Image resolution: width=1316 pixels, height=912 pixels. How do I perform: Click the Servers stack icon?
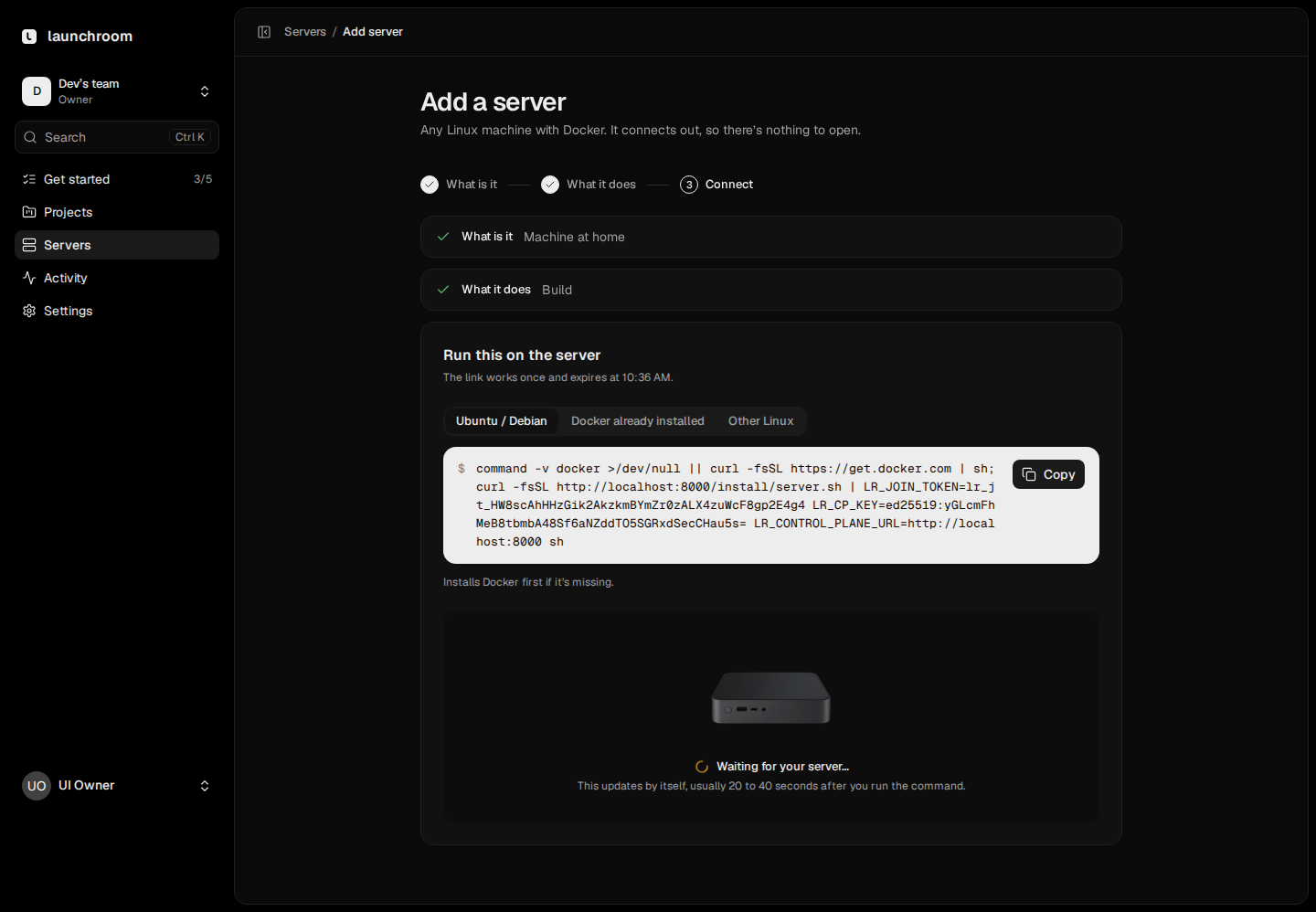(x=29, y=245)
